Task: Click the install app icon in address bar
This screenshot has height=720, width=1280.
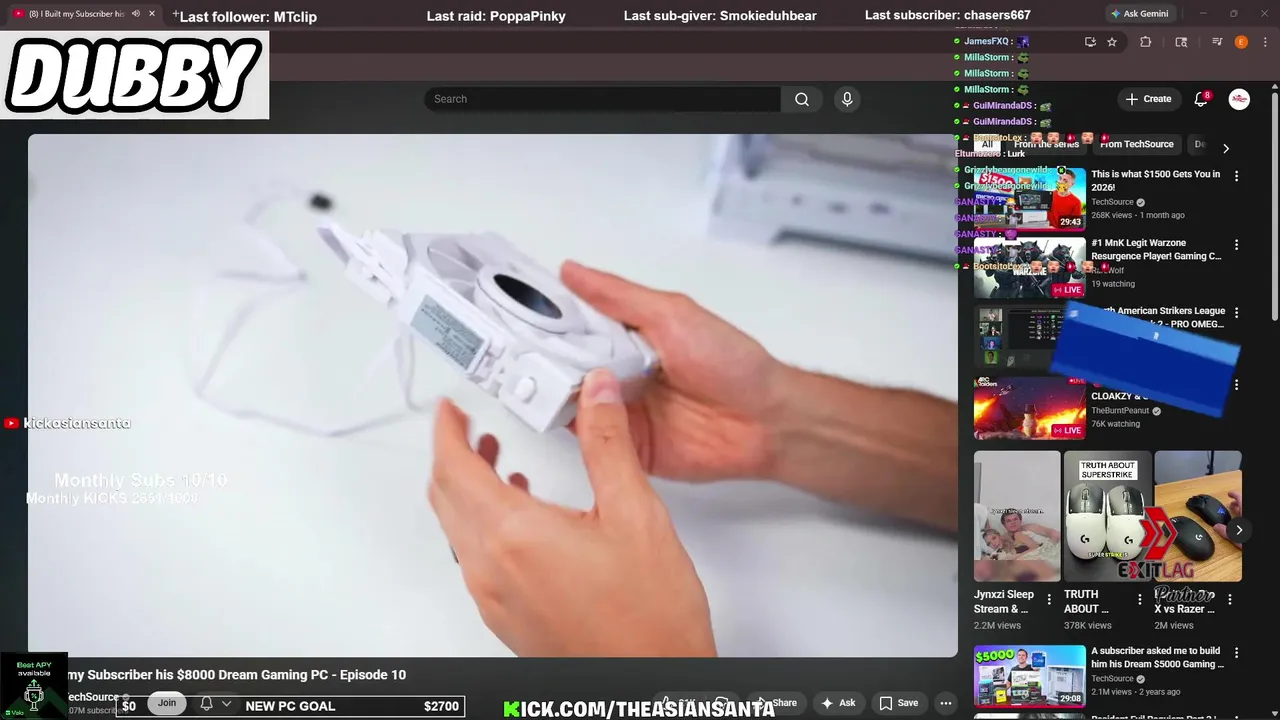Action: pos(1090,42)
